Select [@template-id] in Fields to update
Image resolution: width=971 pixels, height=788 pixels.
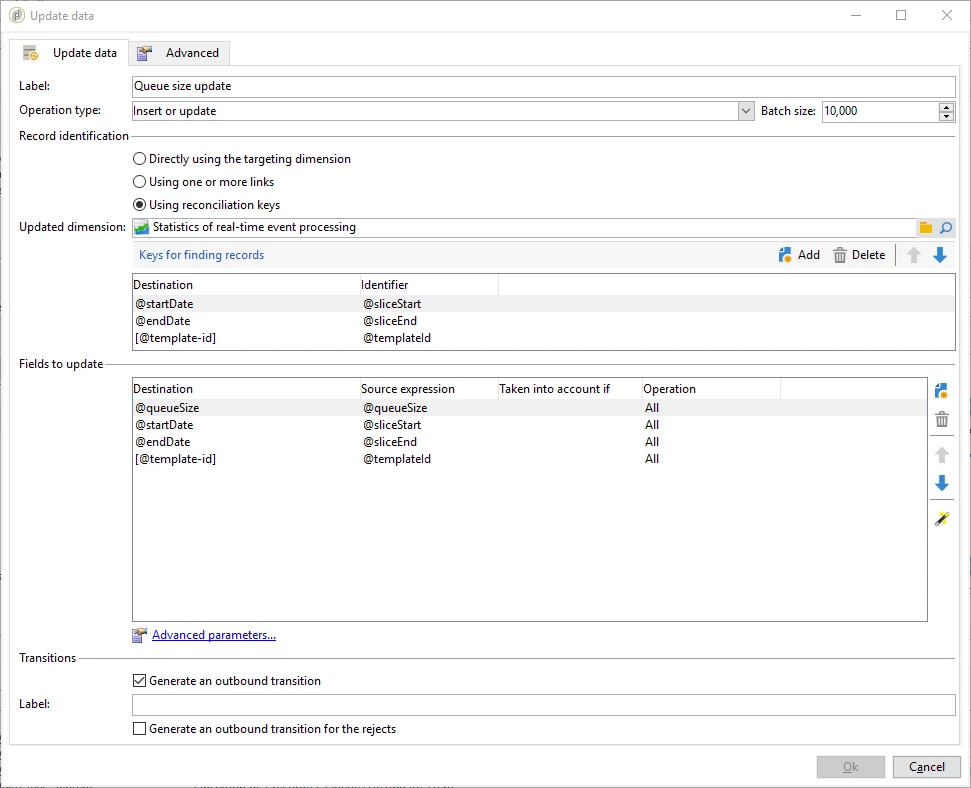tap(529, 459)
